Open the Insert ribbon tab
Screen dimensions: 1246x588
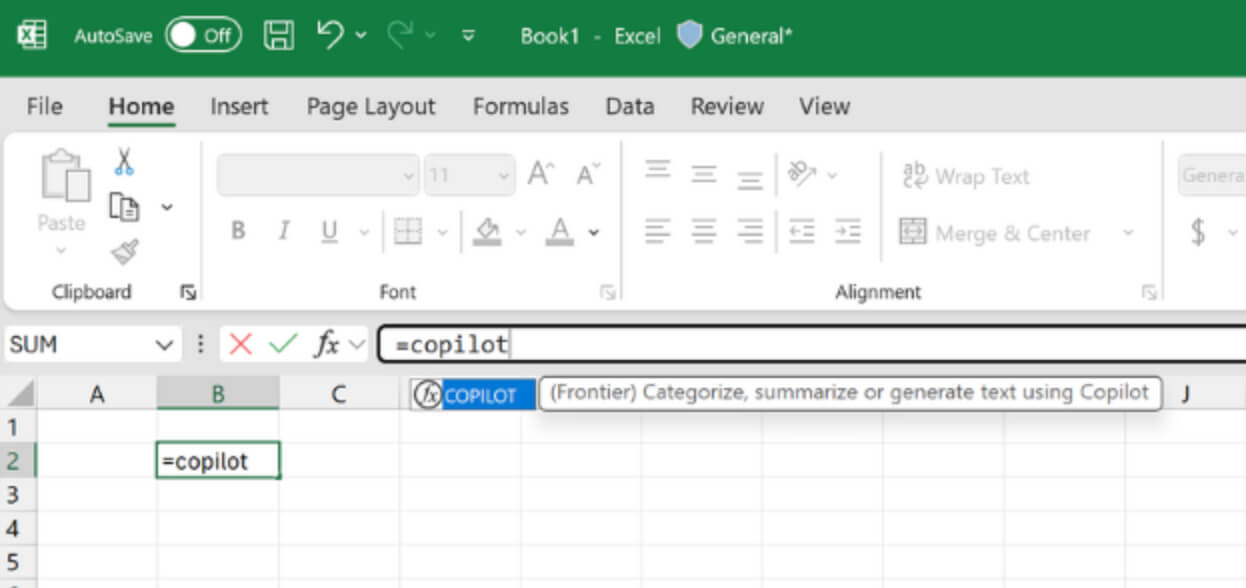239,107
